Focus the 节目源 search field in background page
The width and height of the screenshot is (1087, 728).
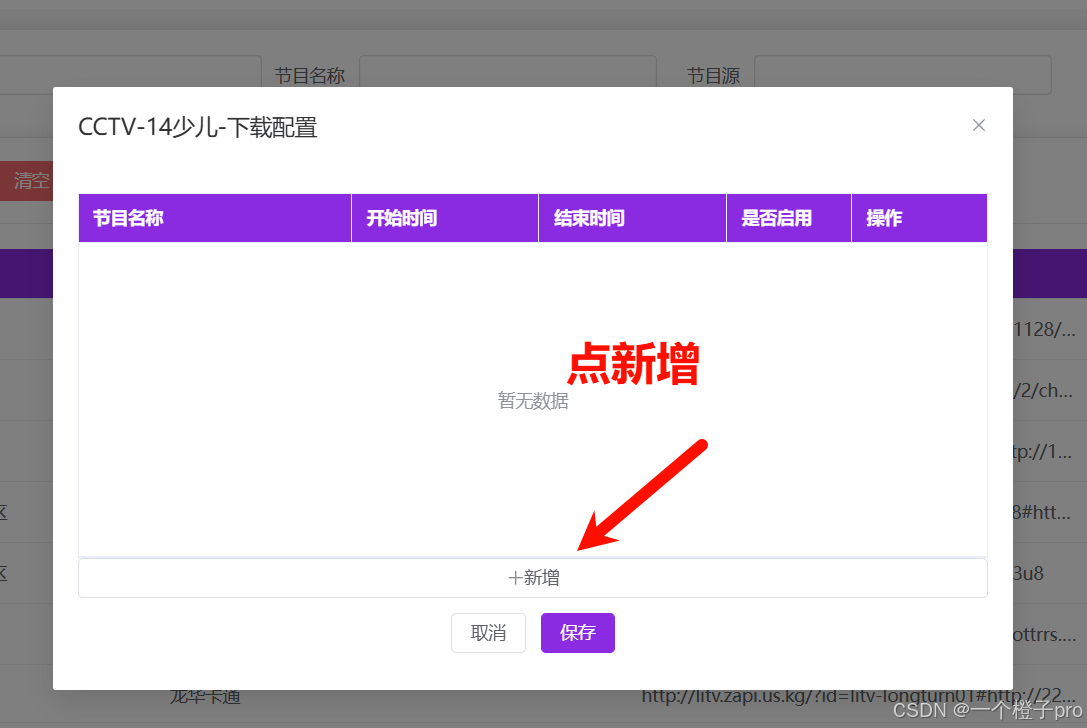(903, 75)
